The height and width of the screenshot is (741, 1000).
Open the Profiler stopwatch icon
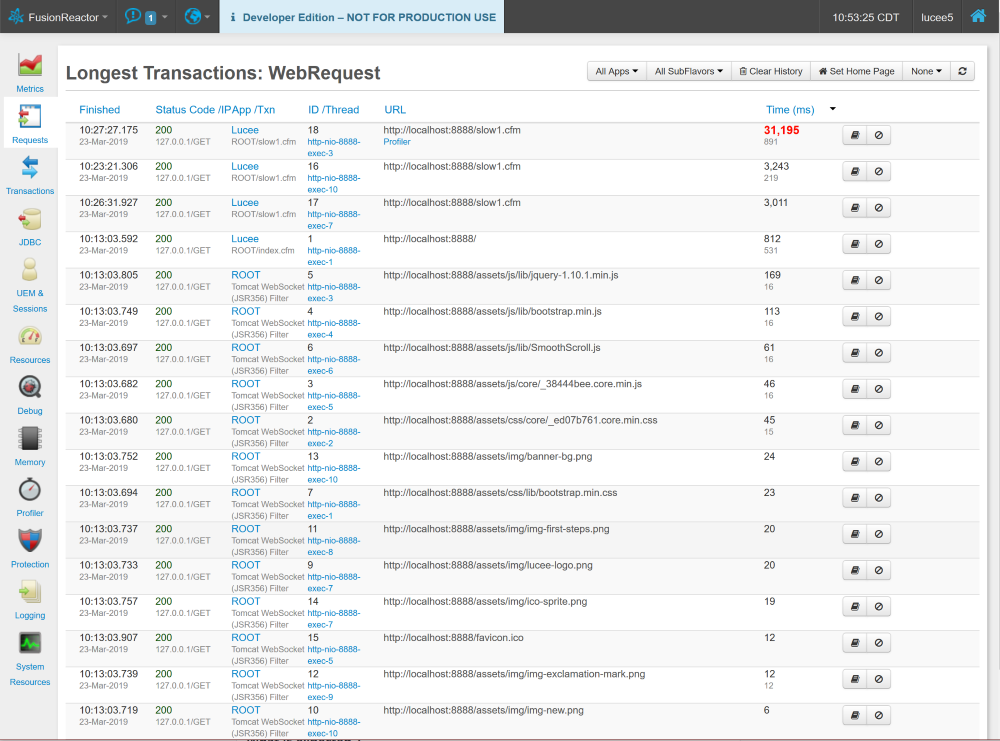tap(30, 490)
